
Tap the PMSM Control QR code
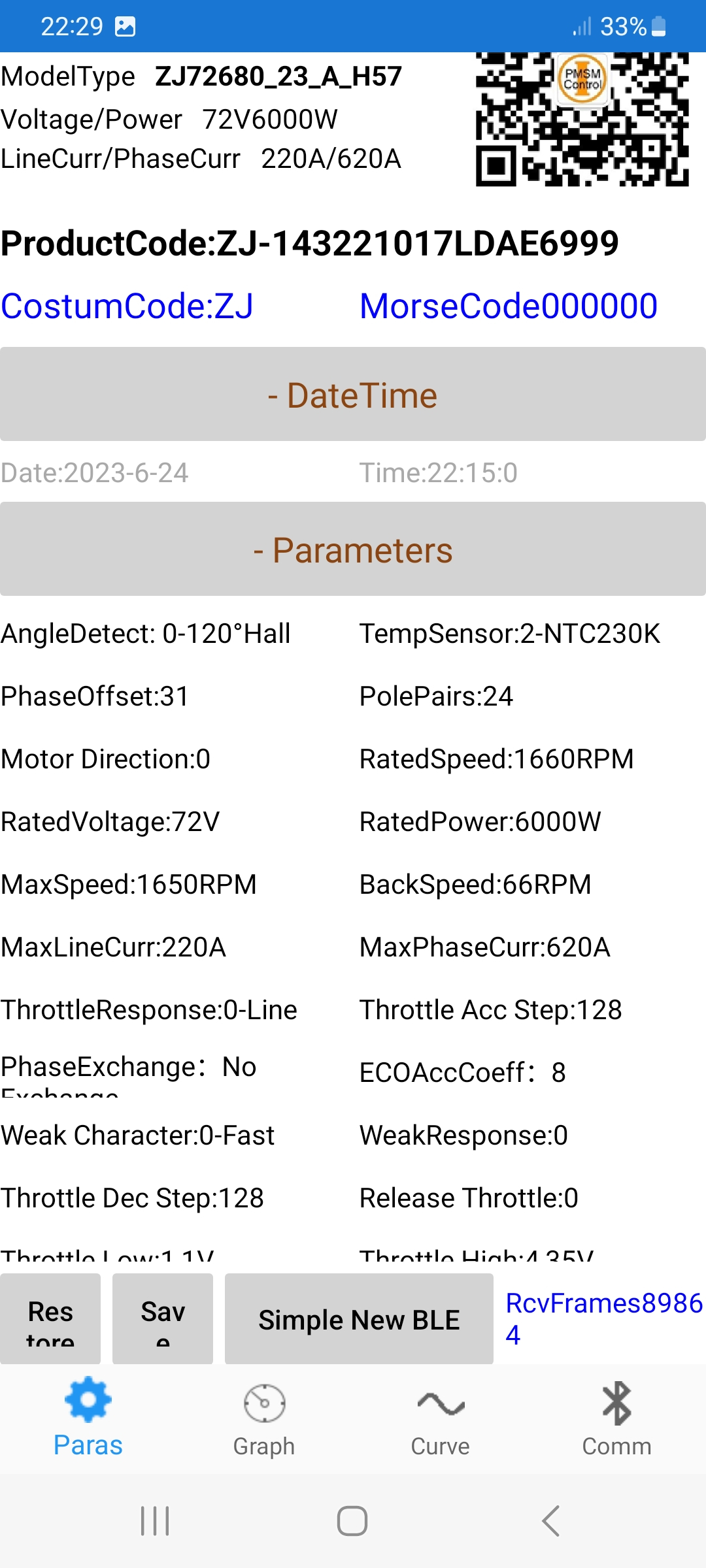[x=582, y=119]
